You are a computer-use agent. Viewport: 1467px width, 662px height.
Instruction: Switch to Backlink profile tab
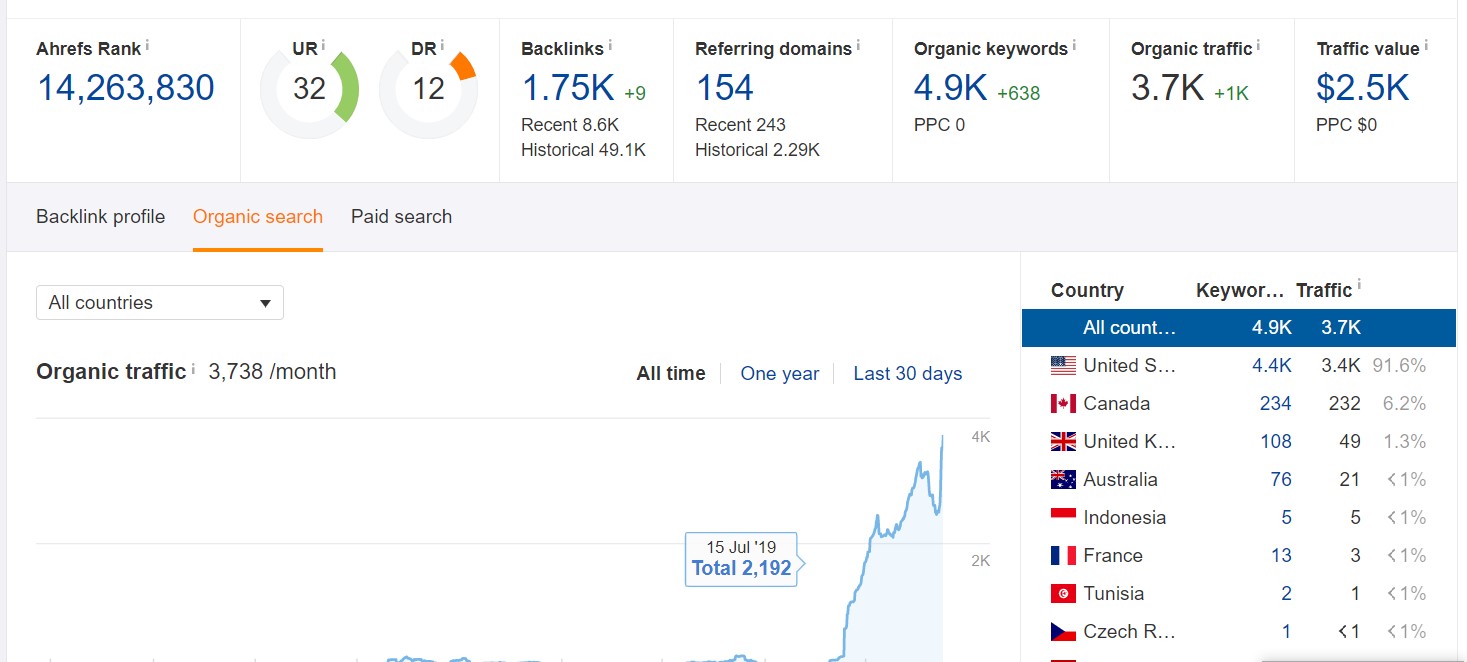click(100, 217)
